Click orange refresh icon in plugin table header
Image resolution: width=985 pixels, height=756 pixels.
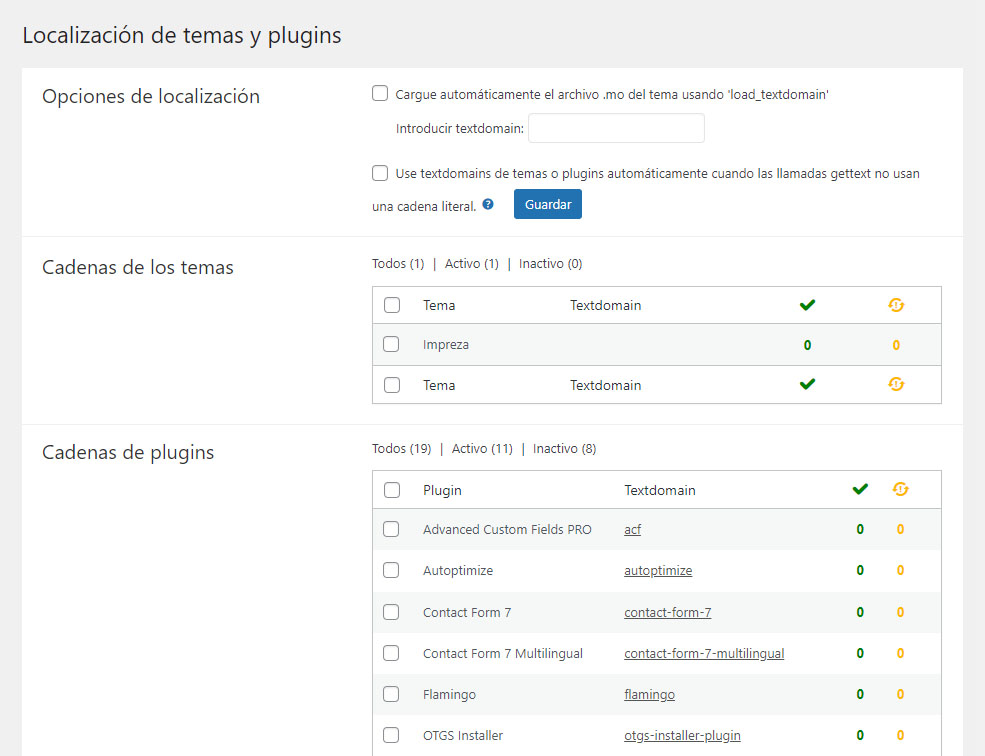tap(900, 490)
